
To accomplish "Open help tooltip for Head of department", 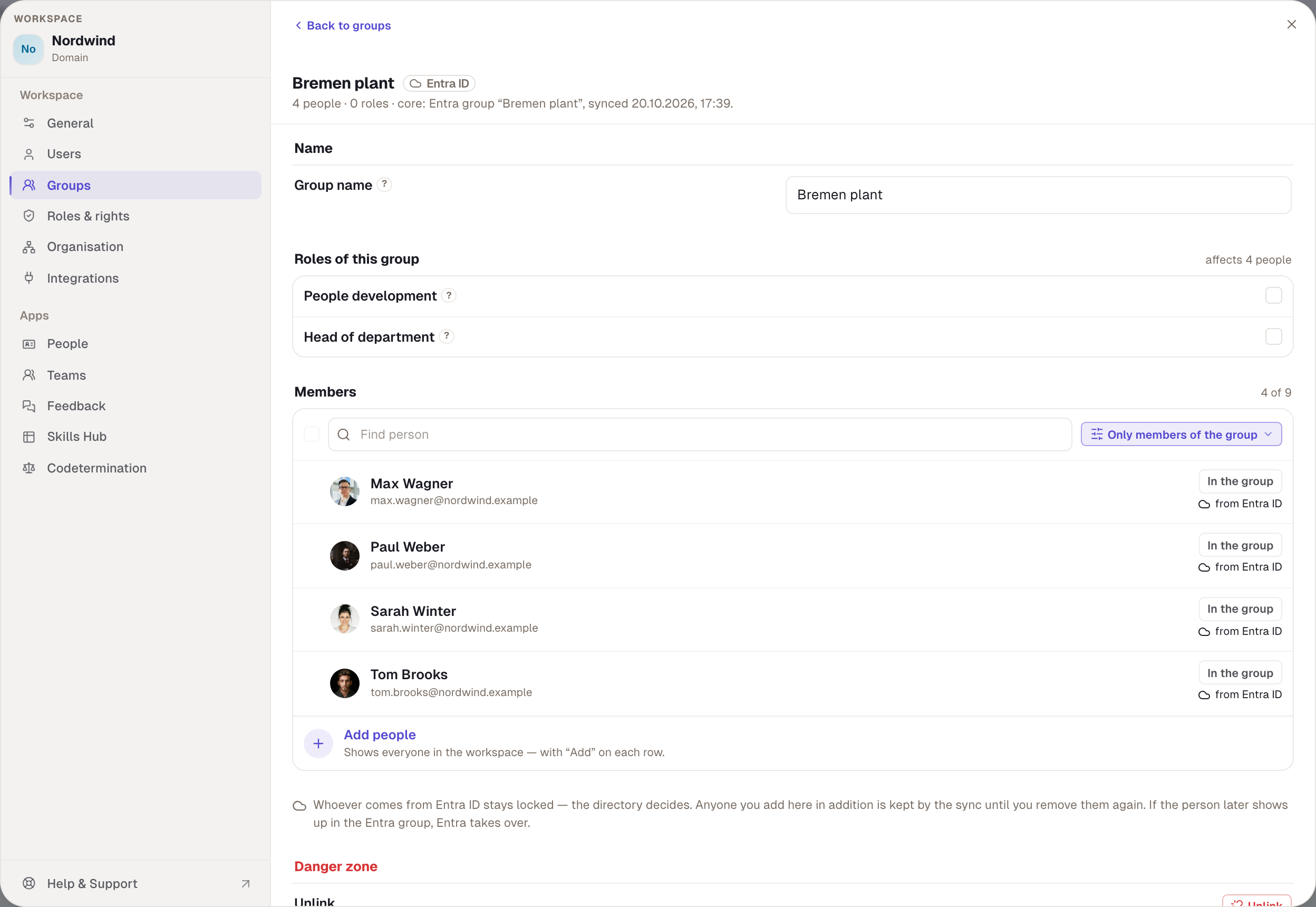I will 447,336.
